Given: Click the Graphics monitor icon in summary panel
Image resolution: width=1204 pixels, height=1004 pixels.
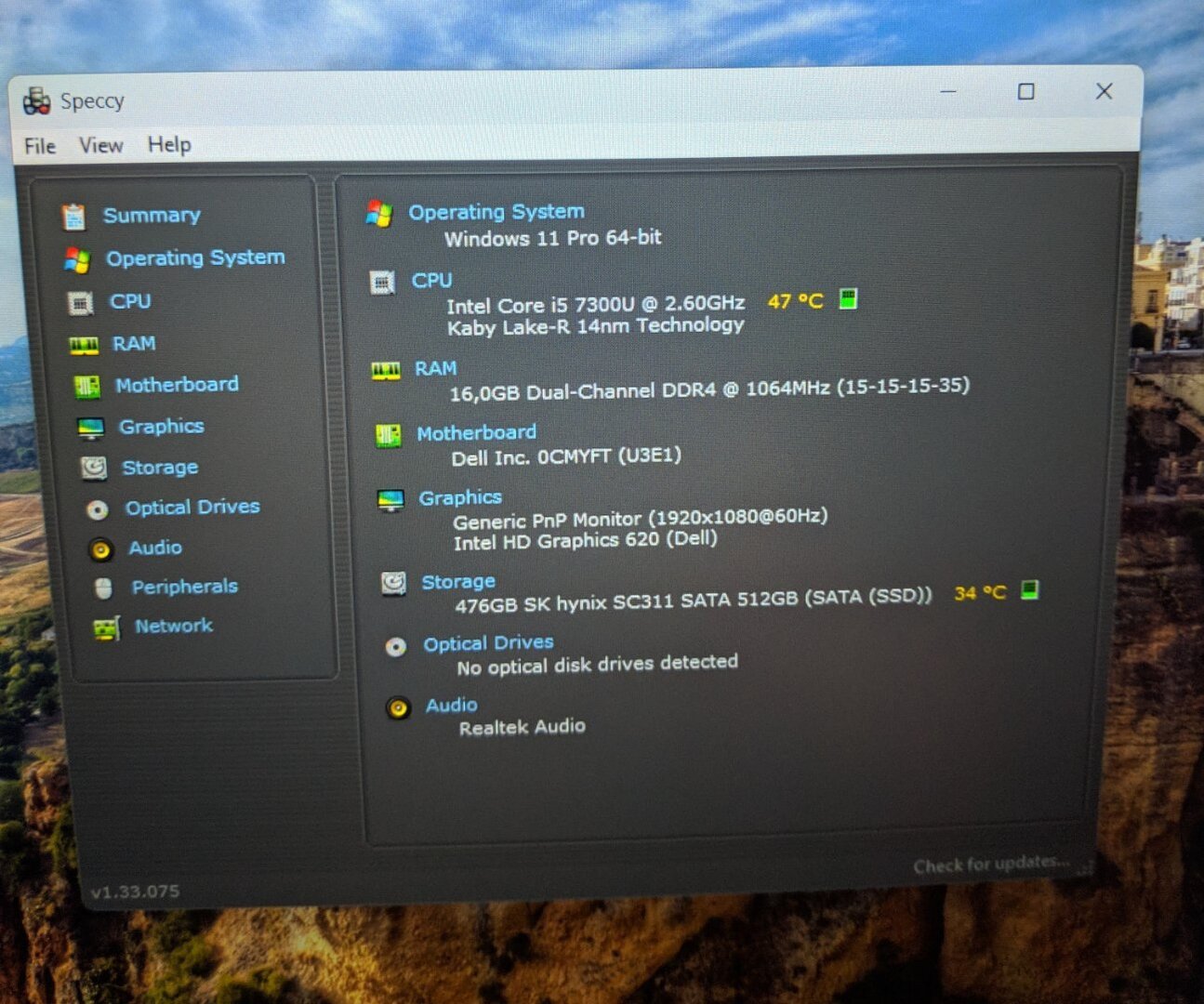Looking at the screenshot, I should (390, 500).
